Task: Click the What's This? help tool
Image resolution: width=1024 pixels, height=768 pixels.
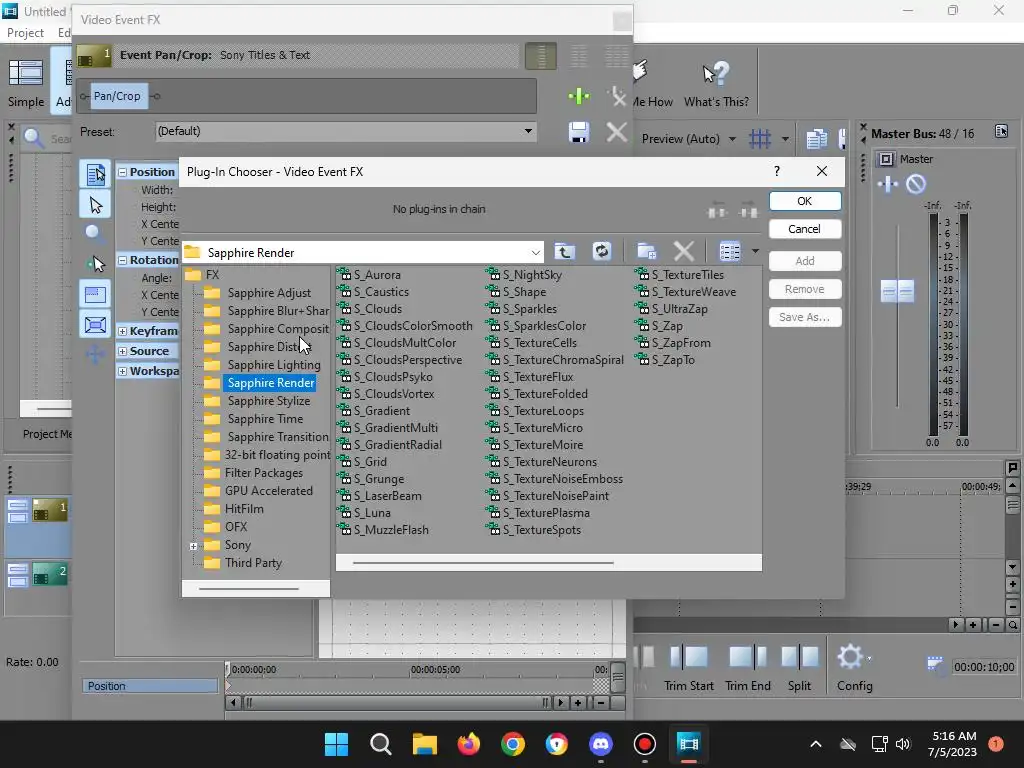Action: click(716, 83)
